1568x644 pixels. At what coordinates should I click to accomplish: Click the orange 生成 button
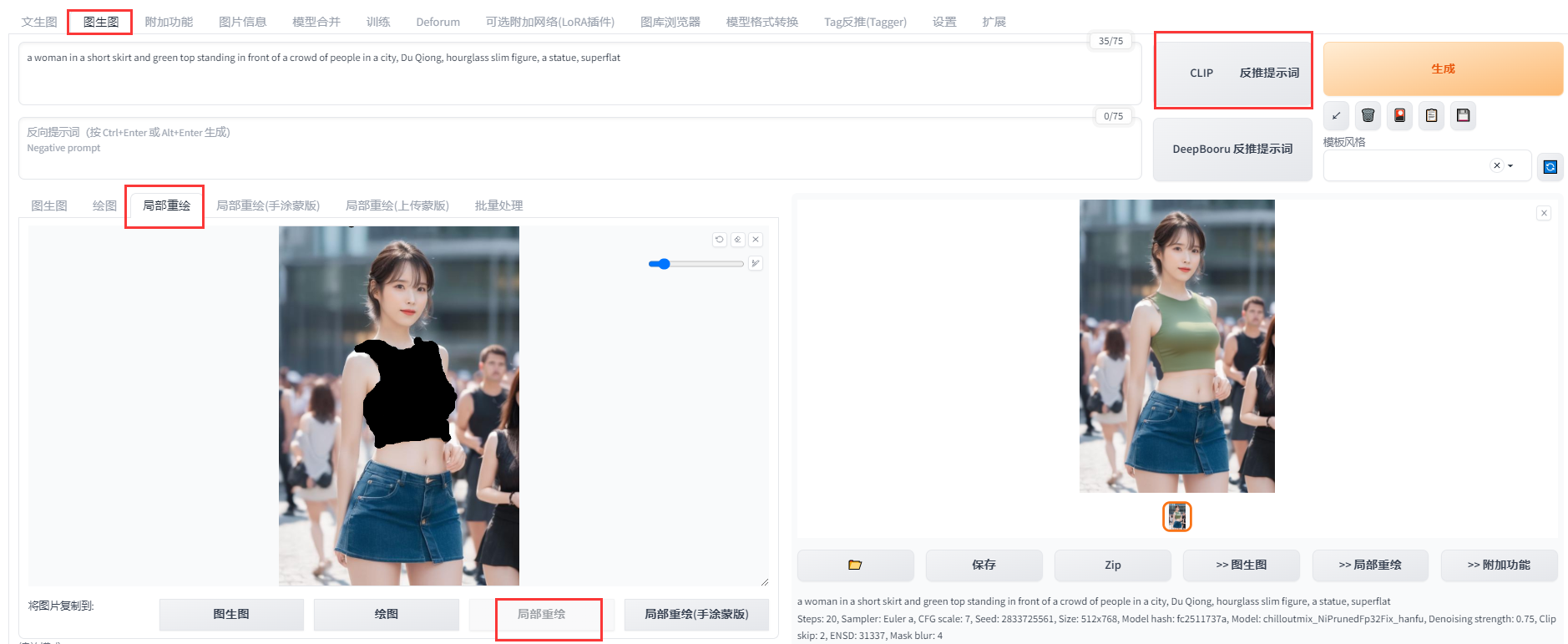tap(1443, 68)
